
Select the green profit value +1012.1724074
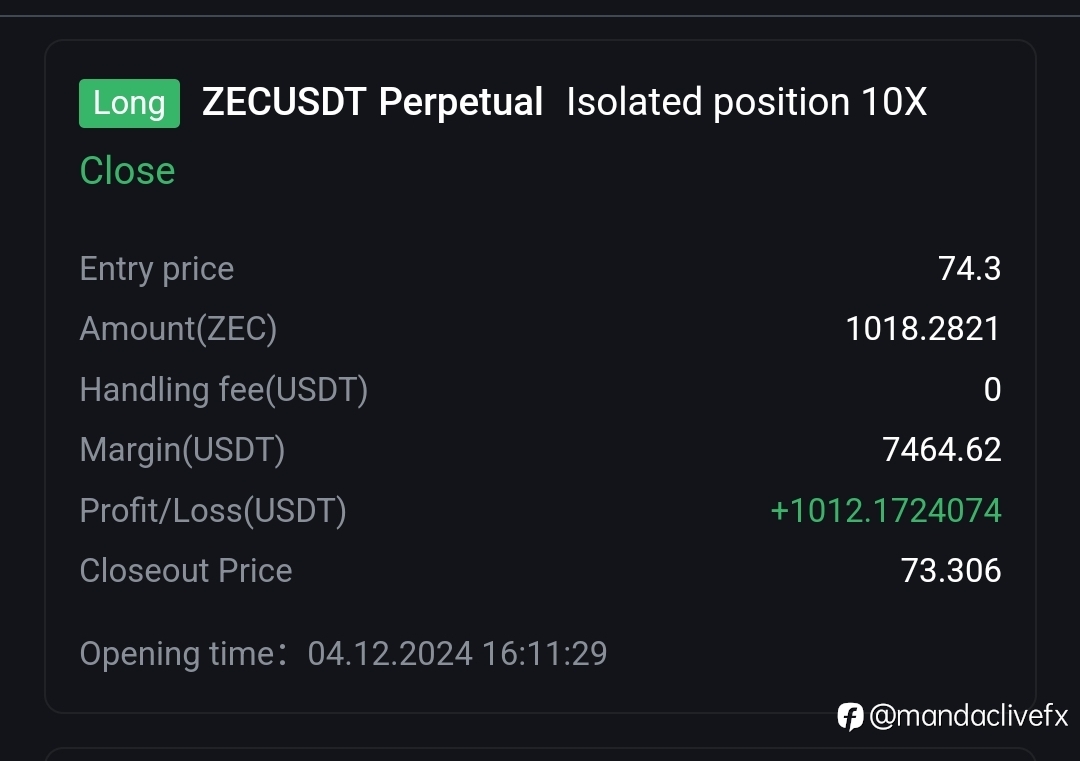point(886,510)
